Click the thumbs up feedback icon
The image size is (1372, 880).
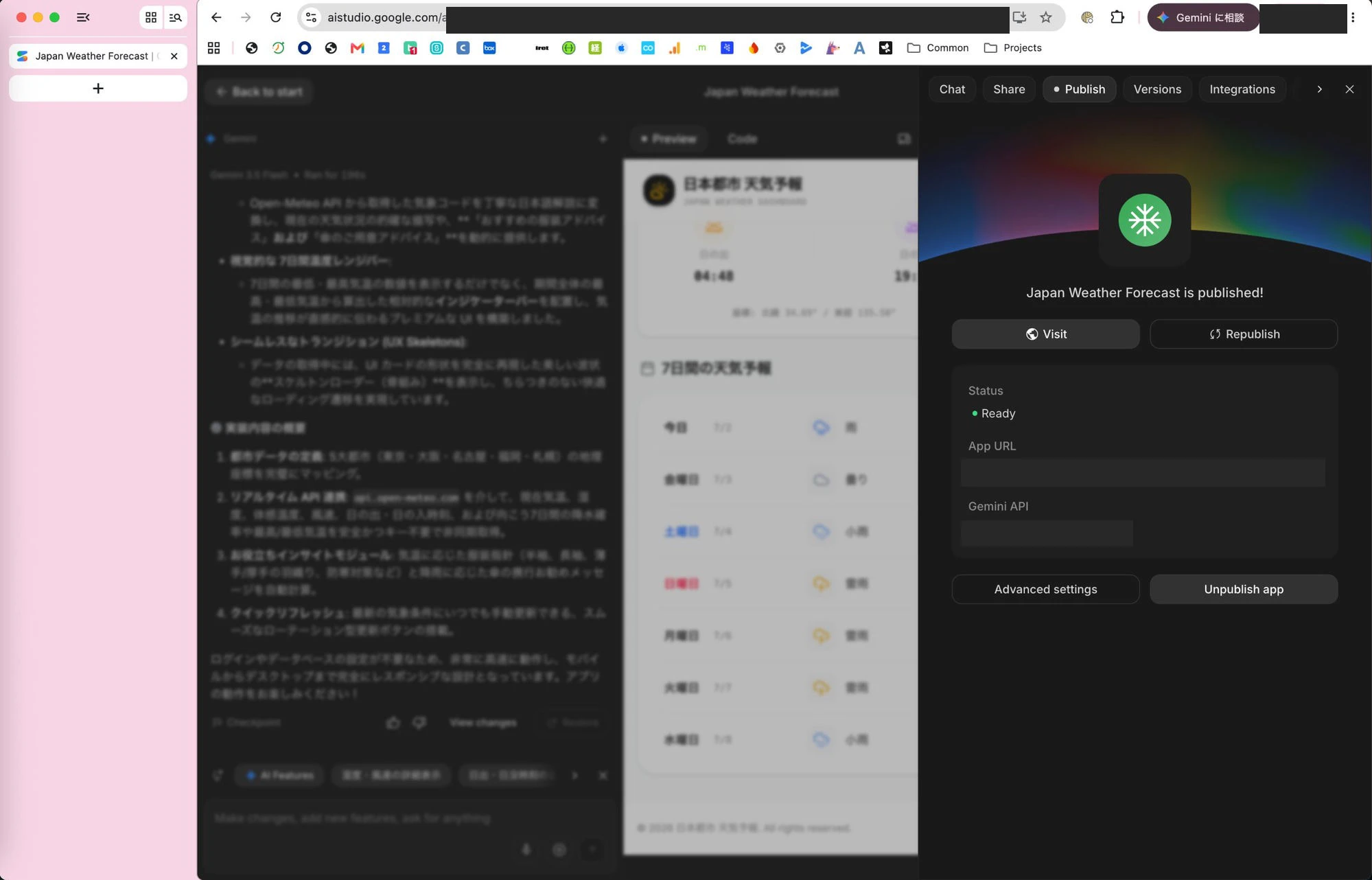393,723
